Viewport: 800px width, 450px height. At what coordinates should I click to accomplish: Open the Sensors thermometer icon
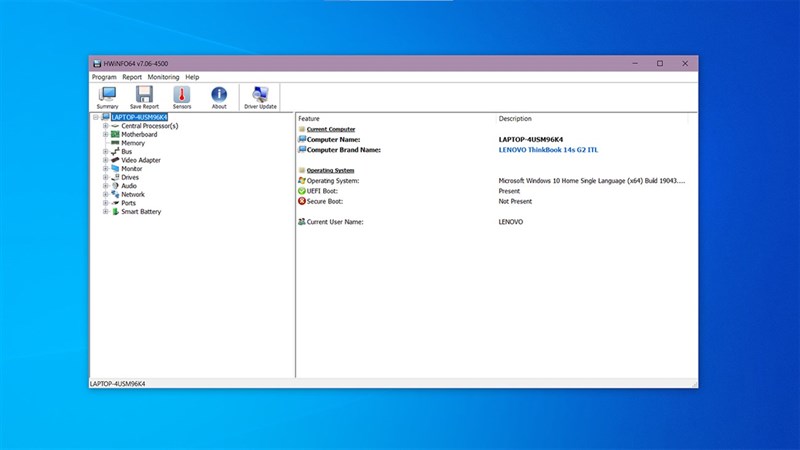click(x=182, y=96)
